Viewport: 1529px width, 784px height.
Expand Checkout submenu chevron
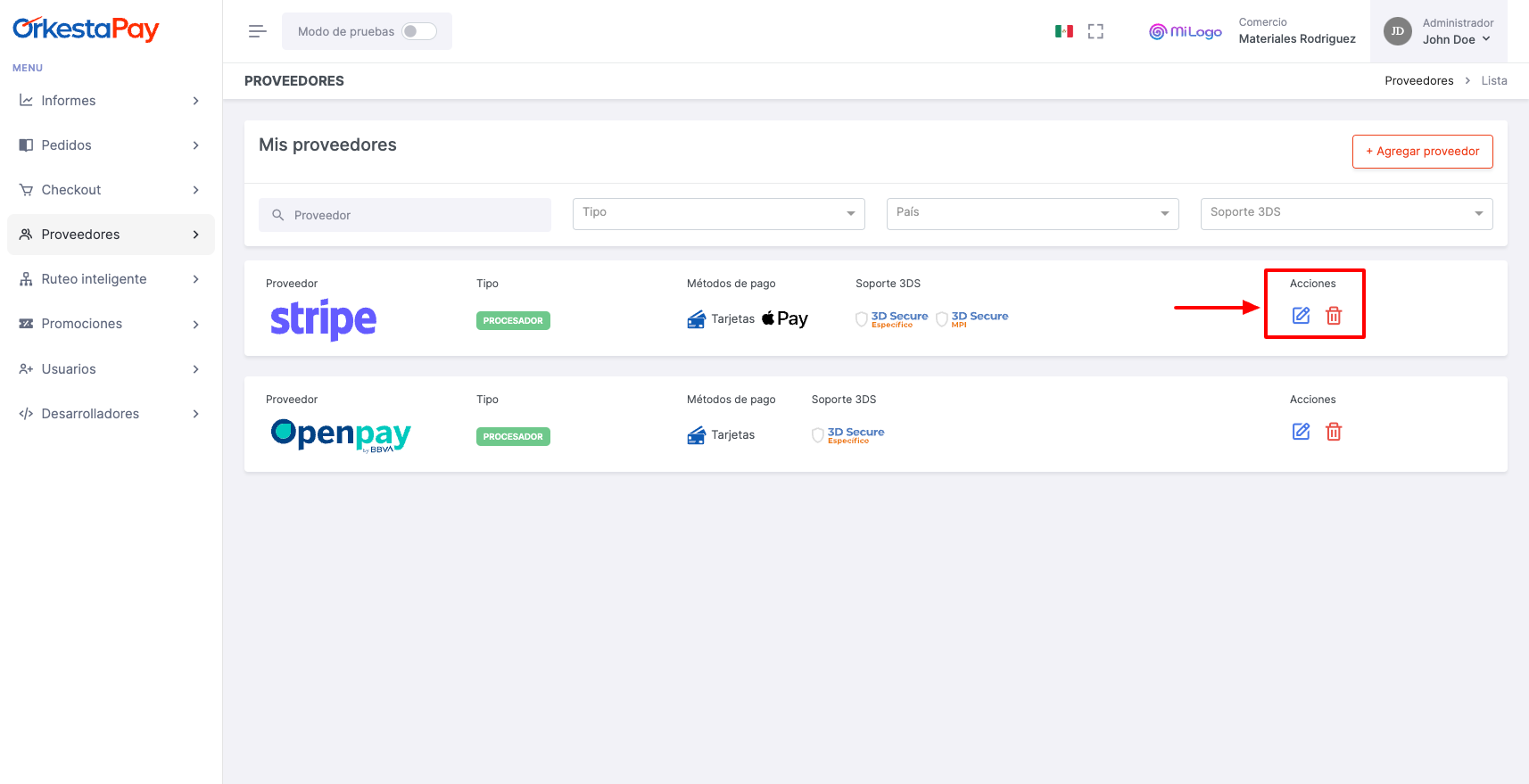tap(195, 190)
